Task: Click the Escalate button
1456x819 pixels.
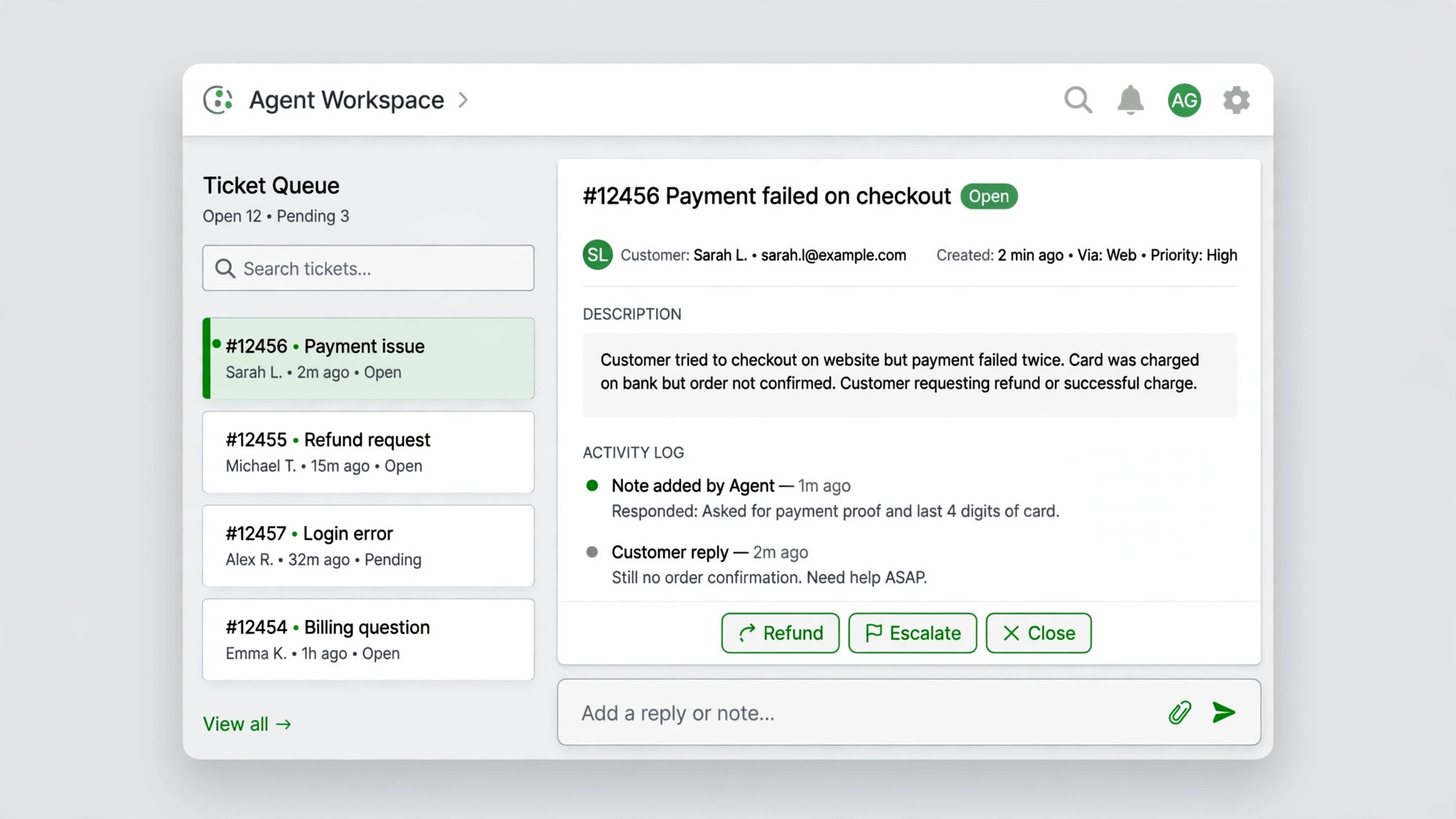Action: [x=913, y=633]
